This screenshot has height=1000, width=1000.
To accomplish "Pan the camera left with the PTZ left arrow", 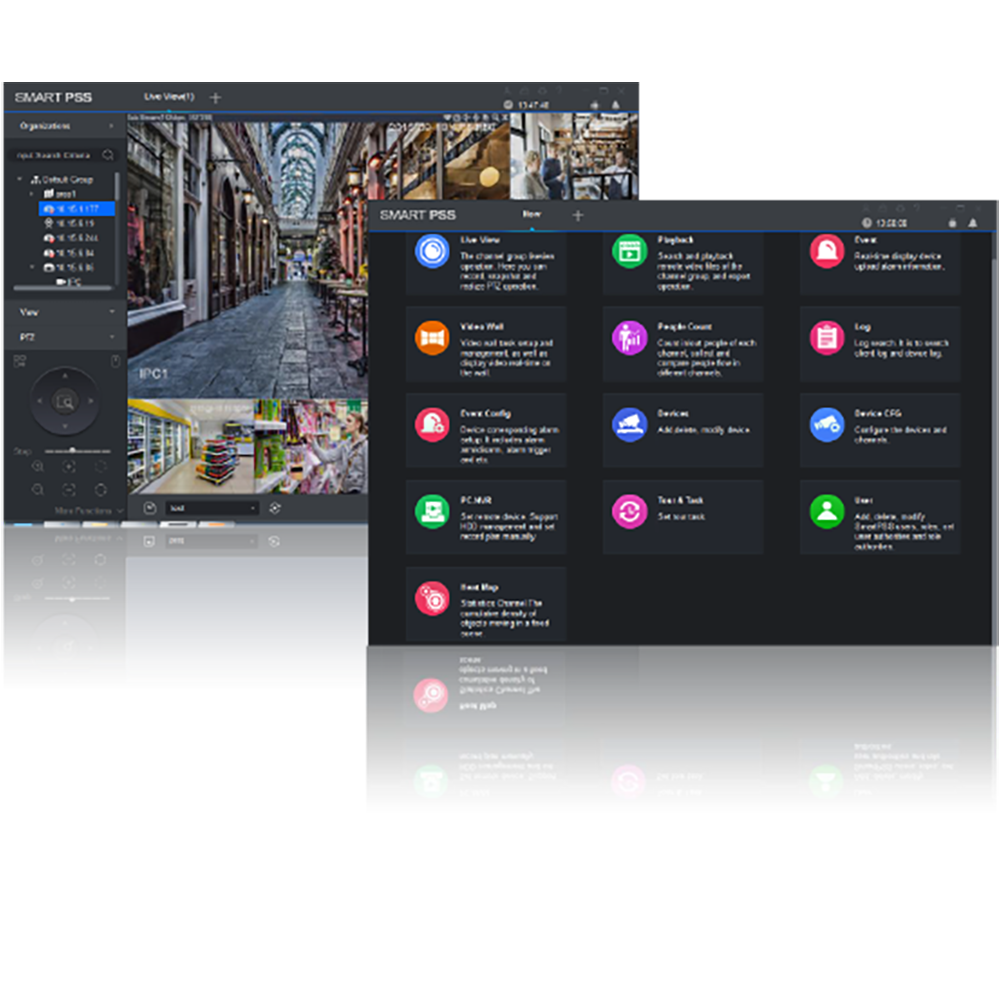I will pyautogui.click(x=40, y=401).
